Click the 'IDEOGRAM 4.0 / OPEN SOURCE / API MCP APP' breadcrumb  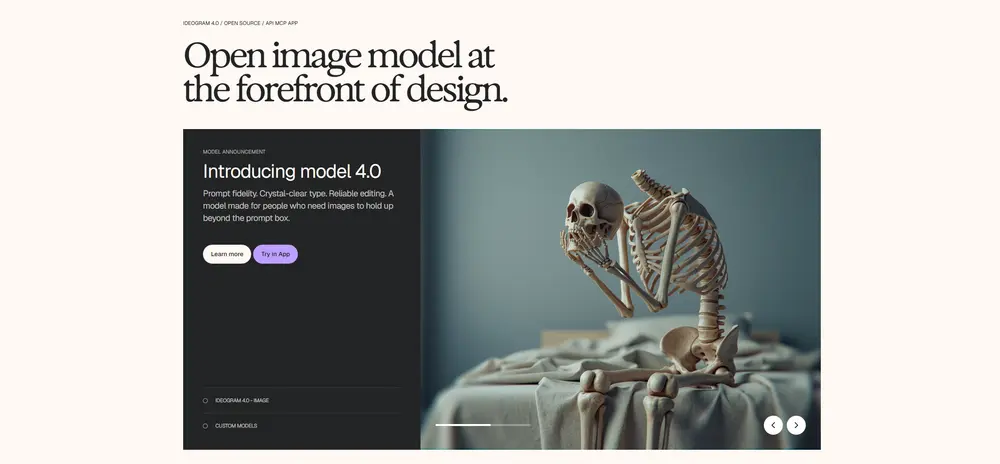point(240,23)
